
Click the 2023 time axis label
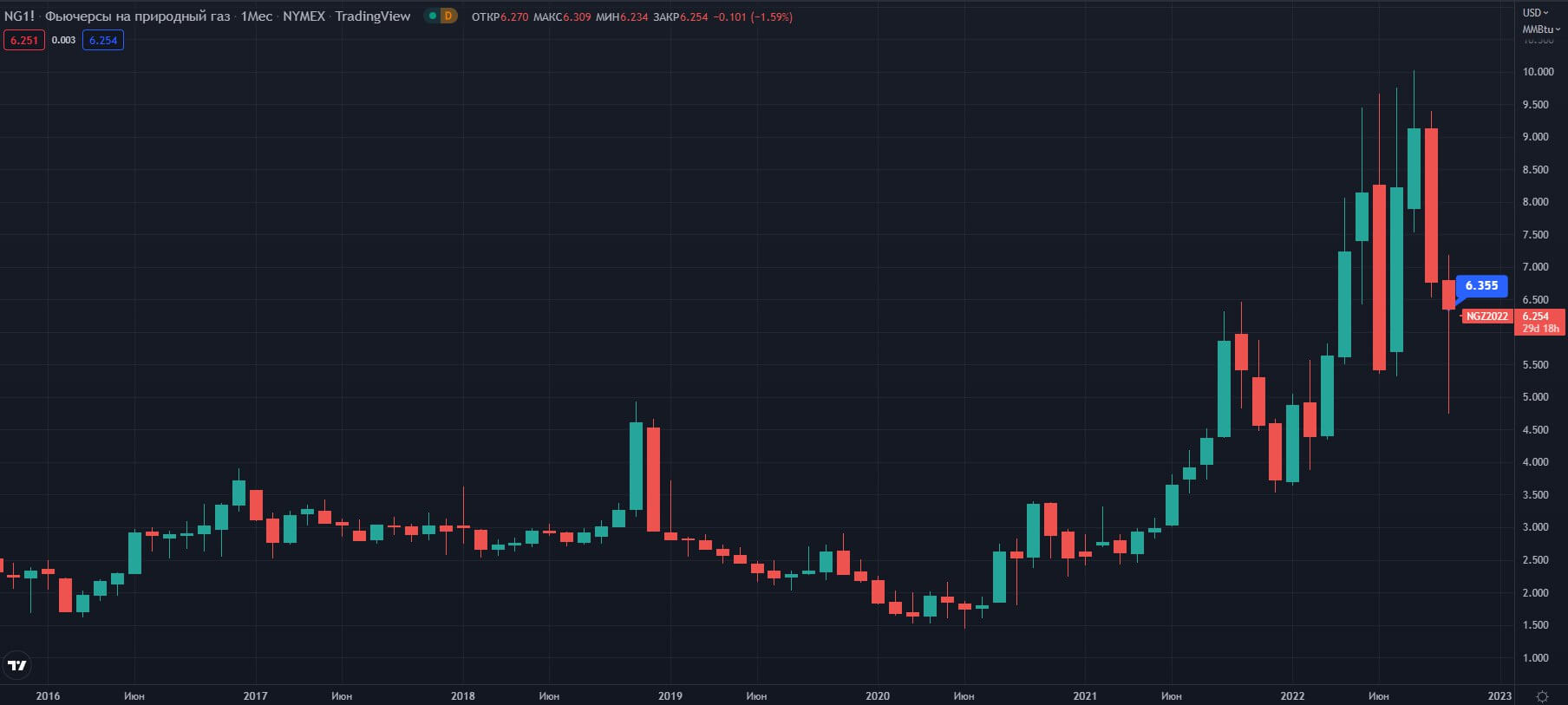(x=1499, y=696)
